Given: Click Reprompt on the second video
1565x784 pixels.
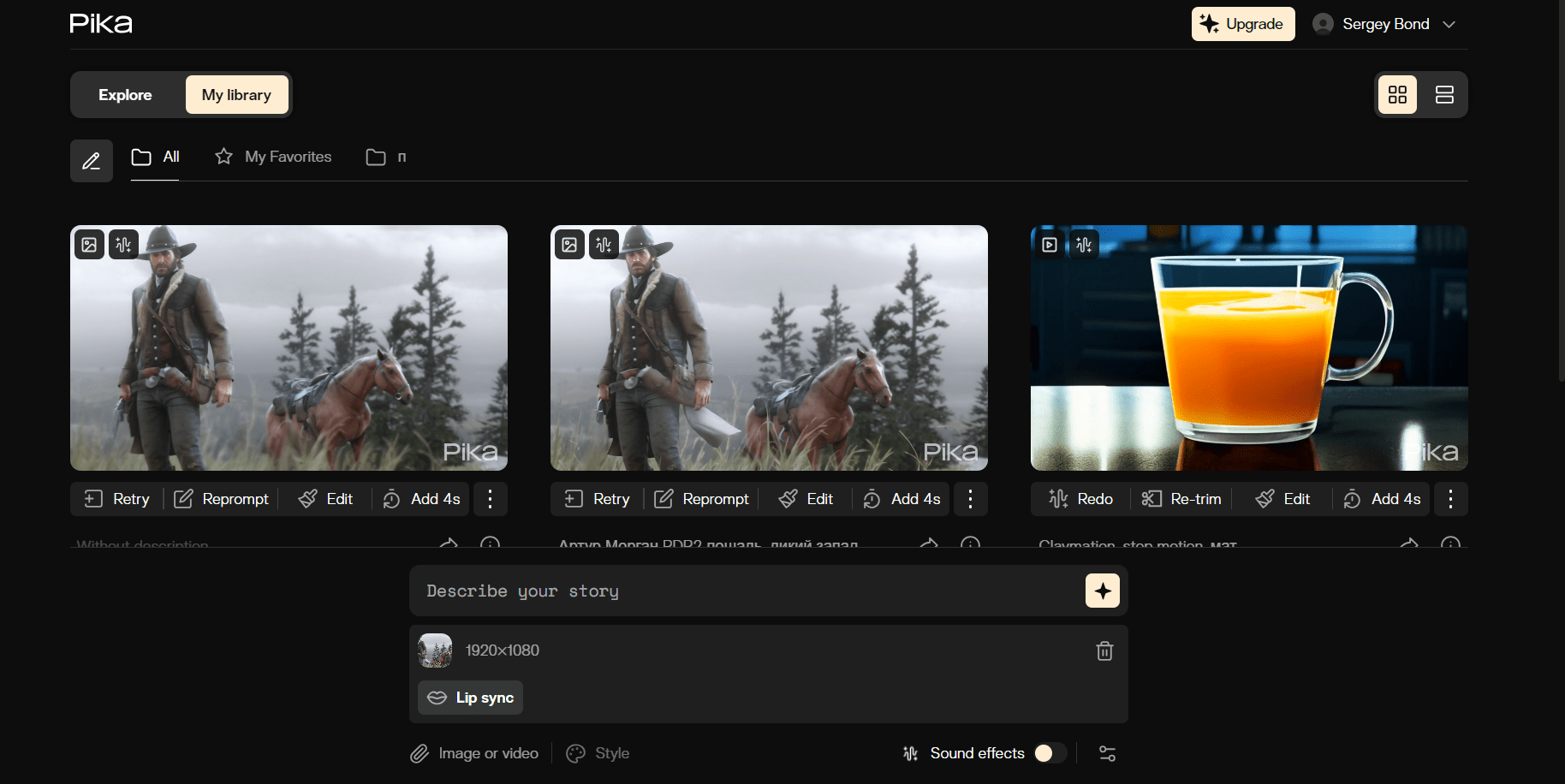Looking at the screenshot, I should [x=701, y=499].
